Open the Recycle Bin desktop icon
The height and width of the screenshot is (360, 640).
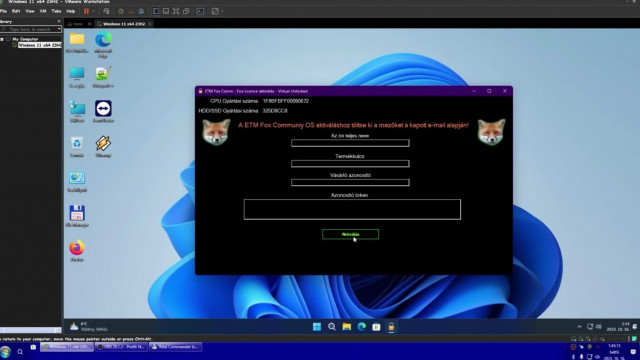77,147
